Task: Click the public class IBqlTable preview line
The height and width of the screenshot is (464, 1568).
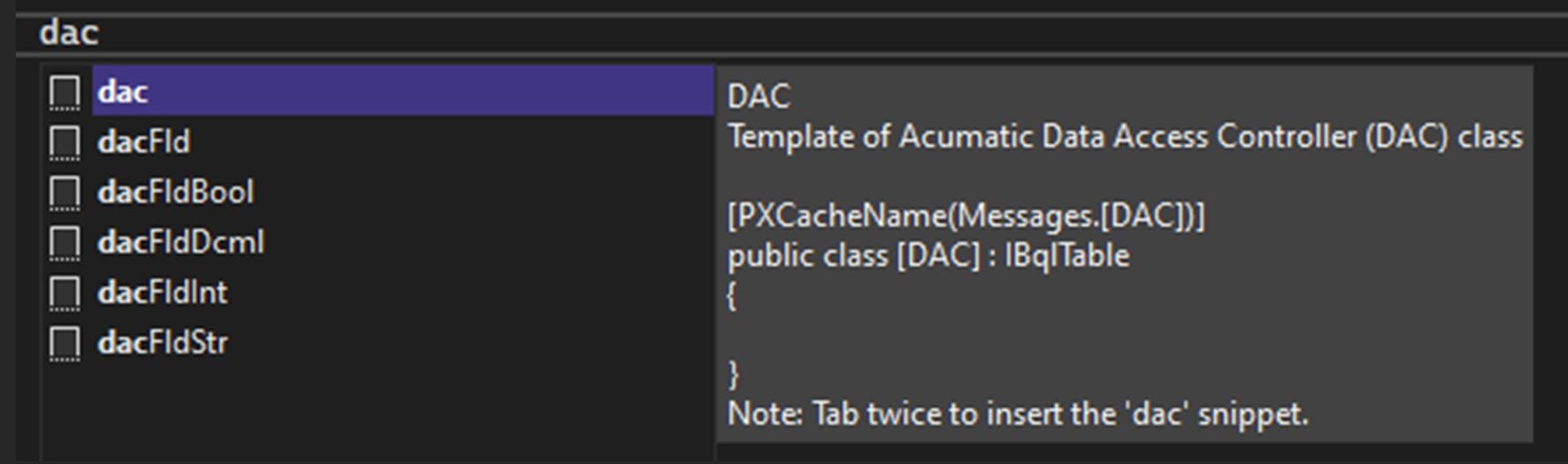Action: 928,255
